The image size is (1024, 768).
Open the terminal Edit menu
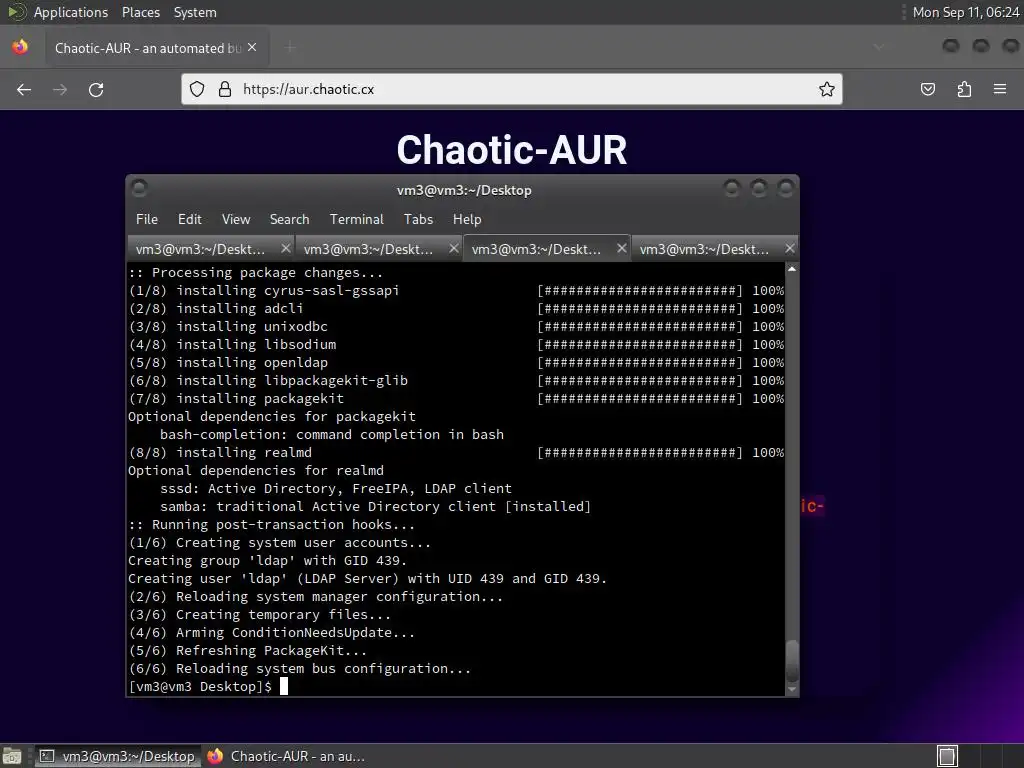click(x=190, y=219)
